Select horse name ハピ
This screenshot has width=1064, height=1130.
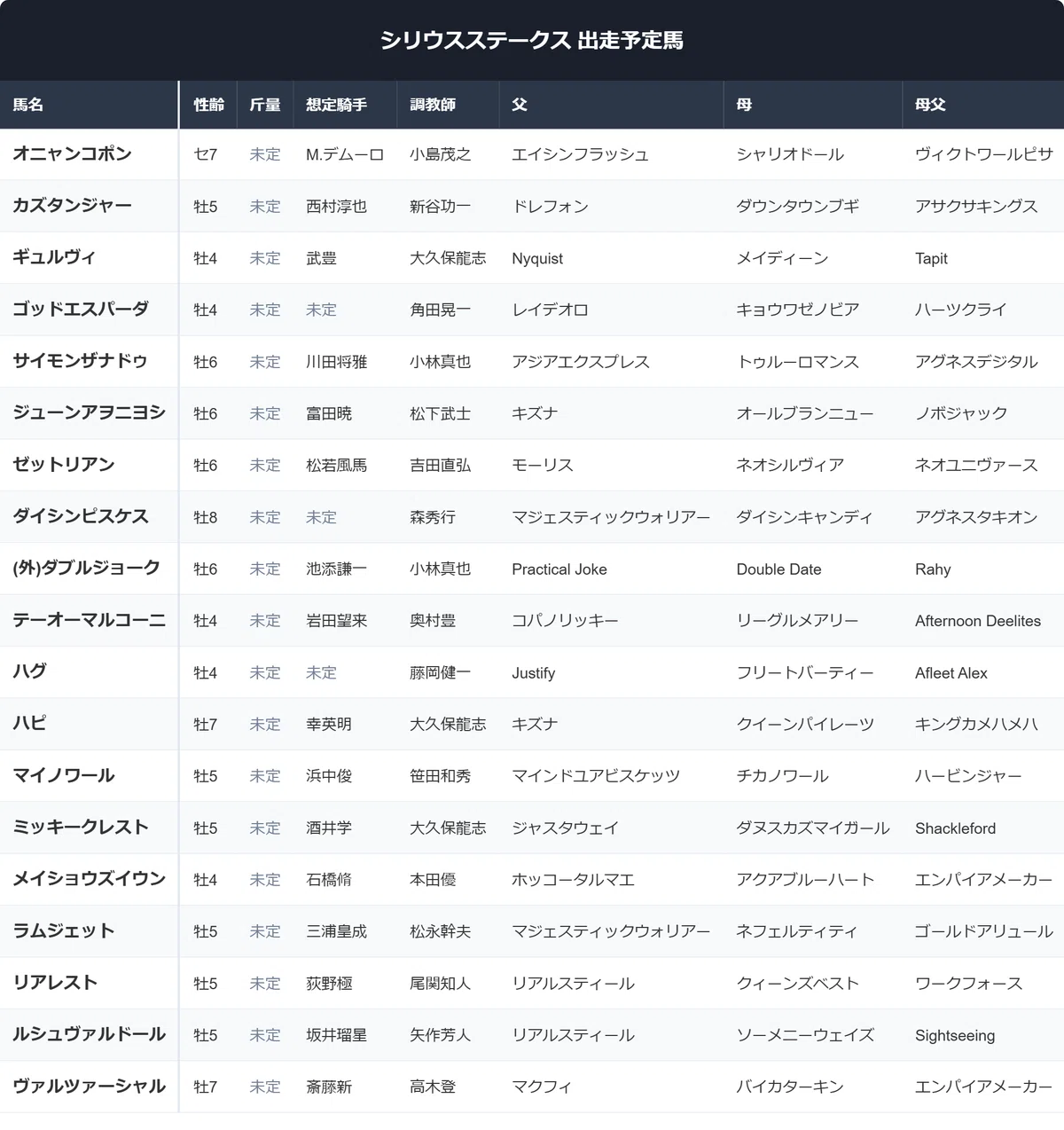click(x=29, y=724)
